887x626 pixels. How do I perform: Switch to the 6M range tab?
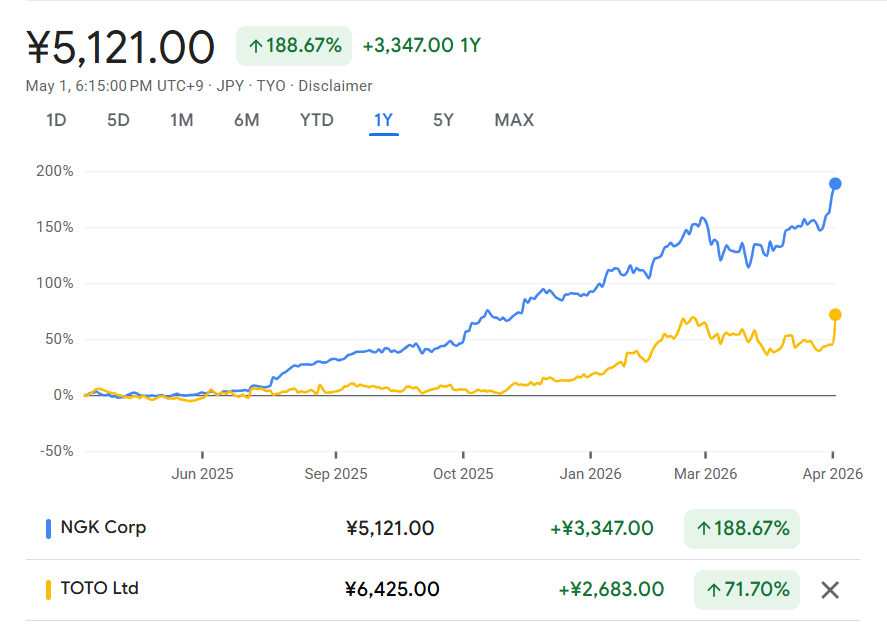pos(247,120)
